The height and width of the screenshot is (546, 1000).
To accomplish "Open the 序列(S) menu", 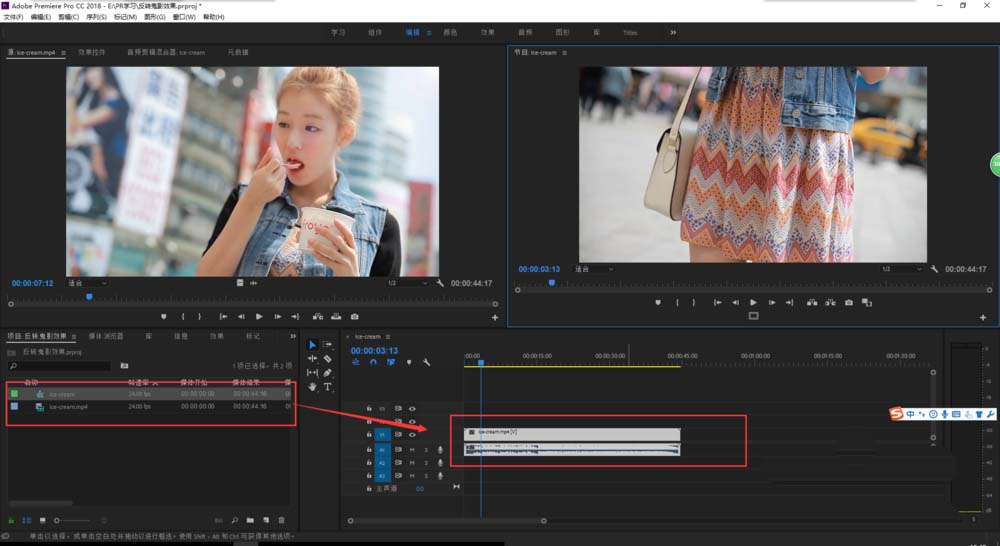I will 96,17.
